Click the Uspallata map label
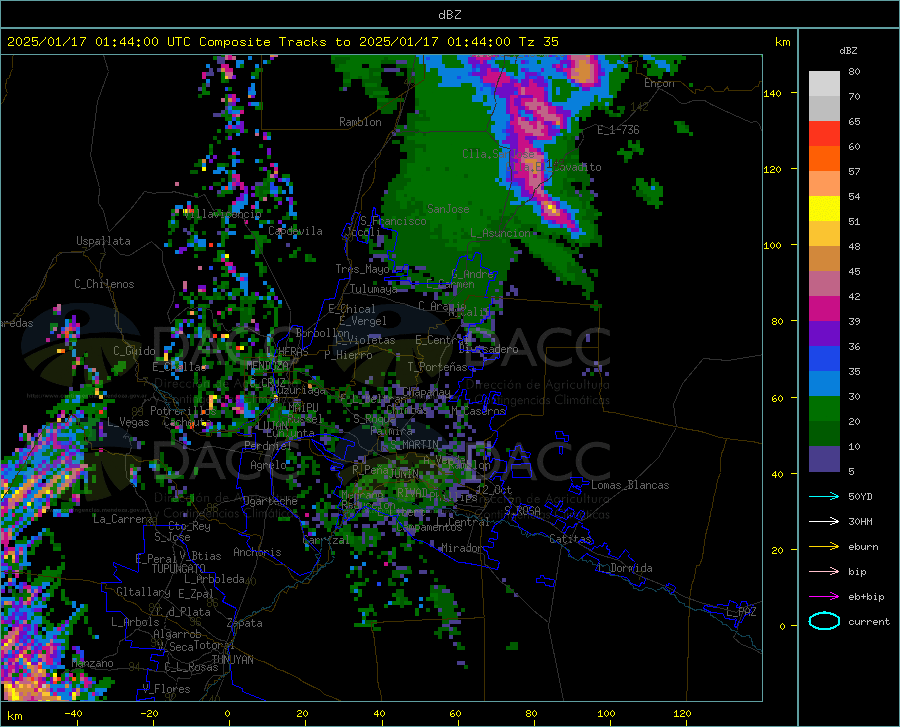The height and width of the screenshot is (727, 900). 103,241
